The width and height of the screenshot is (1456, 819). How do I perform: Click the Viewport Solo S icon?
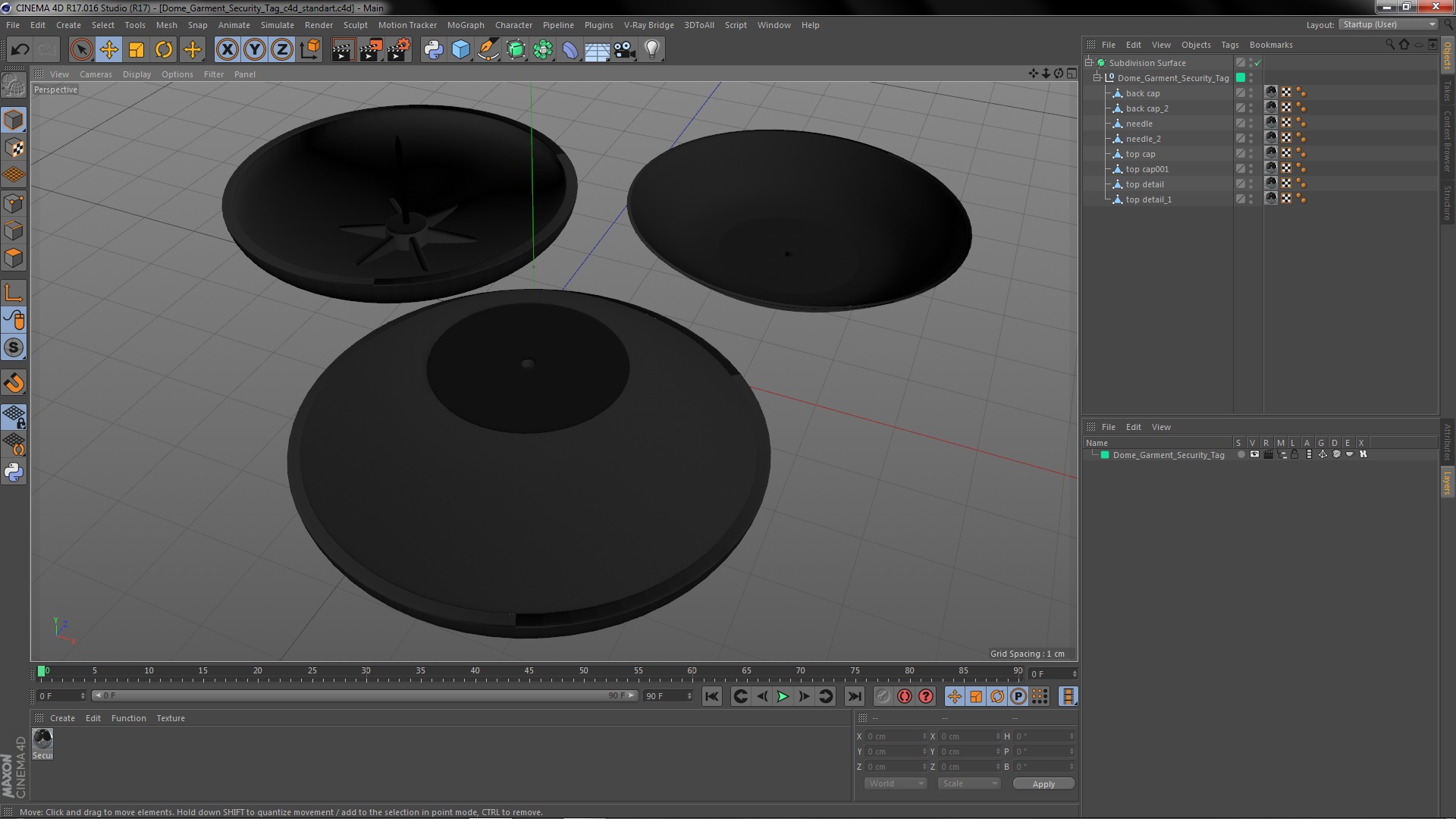[x=14, y=348]
